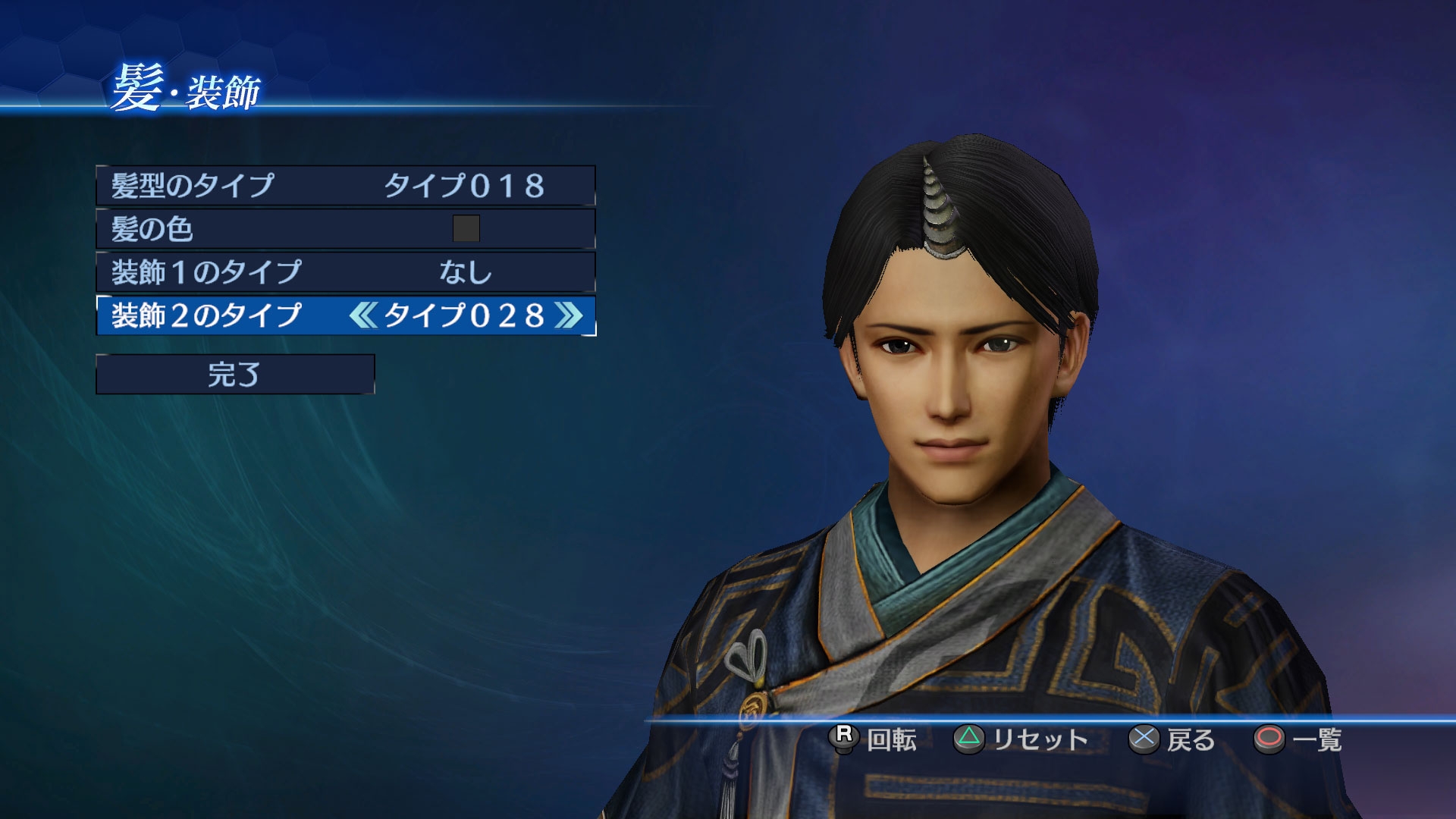Click the リセット label
The width and height of the screenshot is (1456, 819).
pos(1040,739)
